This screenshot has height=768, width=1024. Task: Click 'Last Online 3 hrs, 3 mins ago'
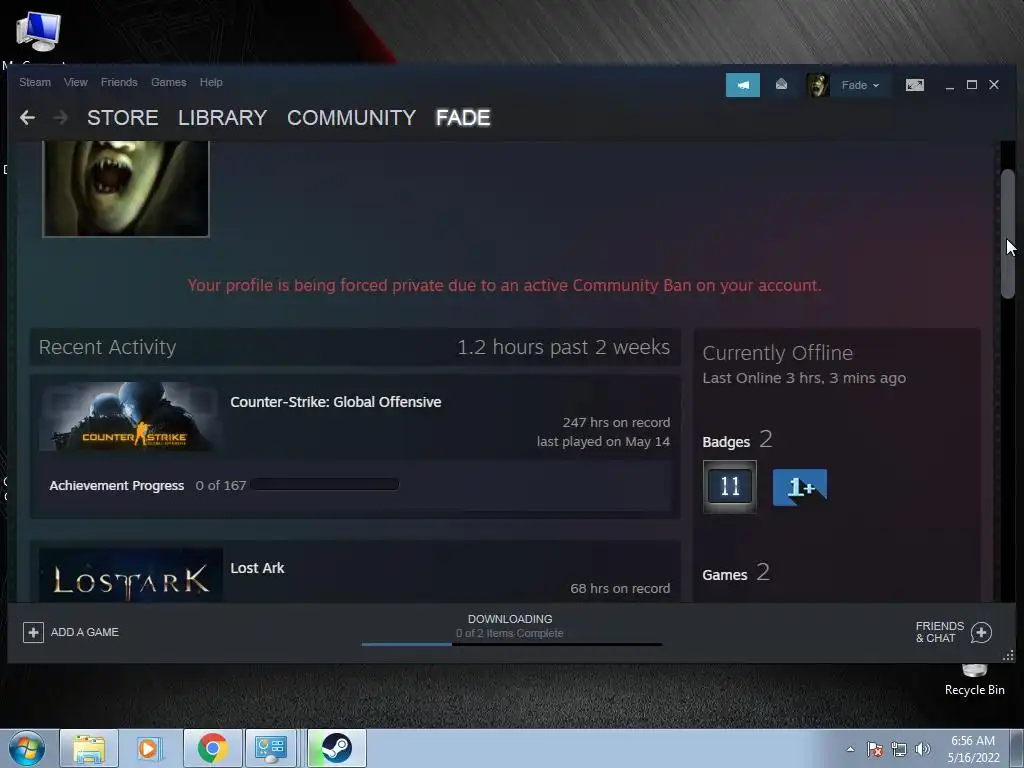click(x=804, y=378)
